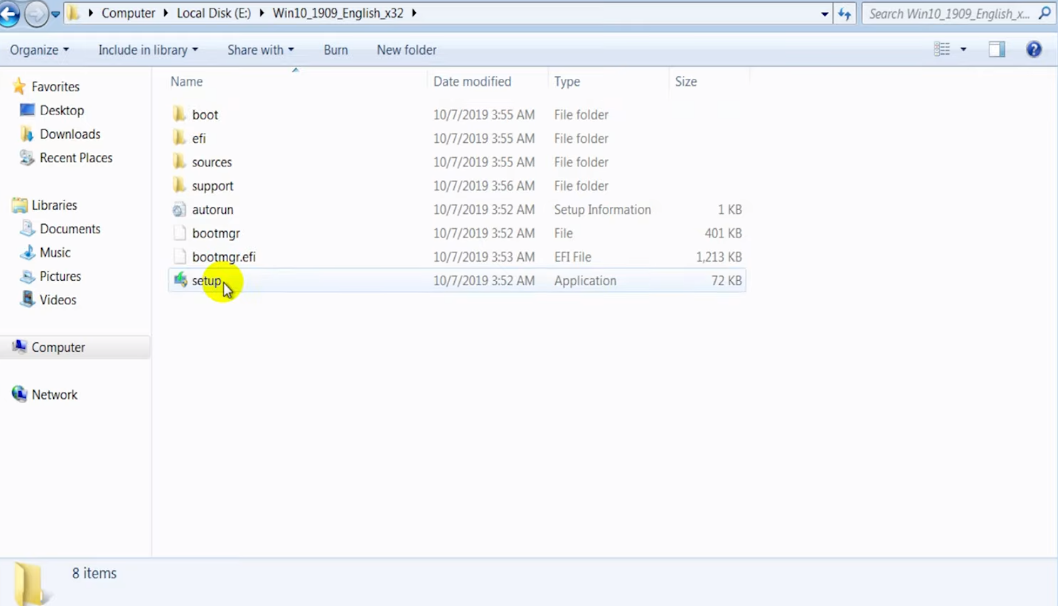This screenshot has width=1058, height=606.
Task: Toggle the preview pane icon
Action: click(997, 50)
